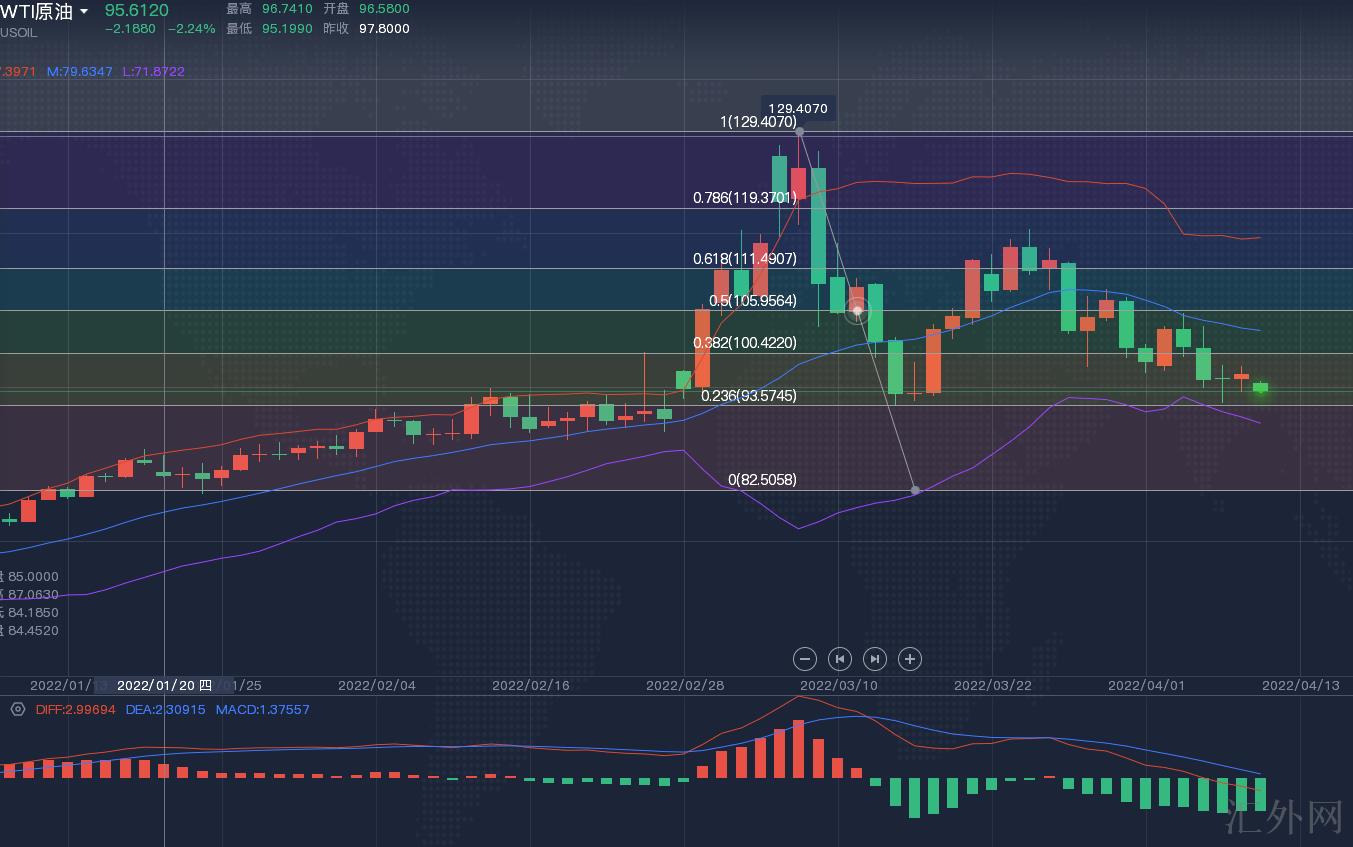
Task: Click the 0.618(111.4907) Fibonacci level label
Action: click(x=745, y=259)
